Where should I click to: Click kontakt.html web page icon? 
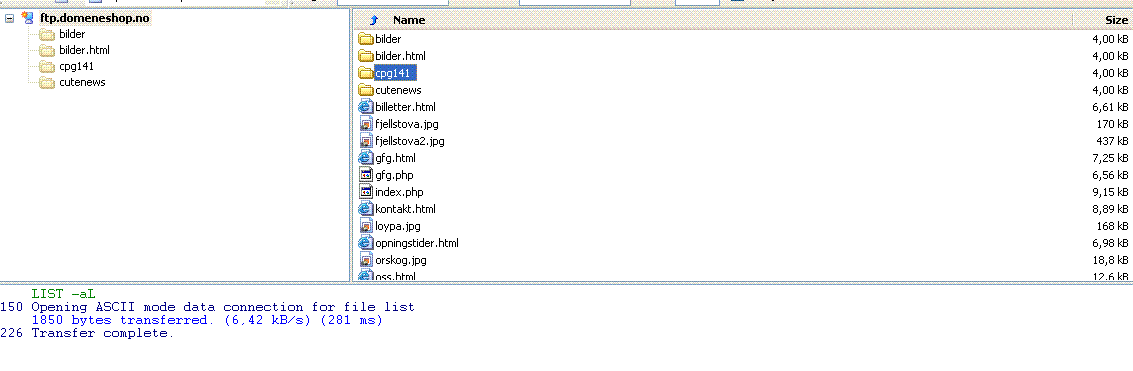pos(366,209)
